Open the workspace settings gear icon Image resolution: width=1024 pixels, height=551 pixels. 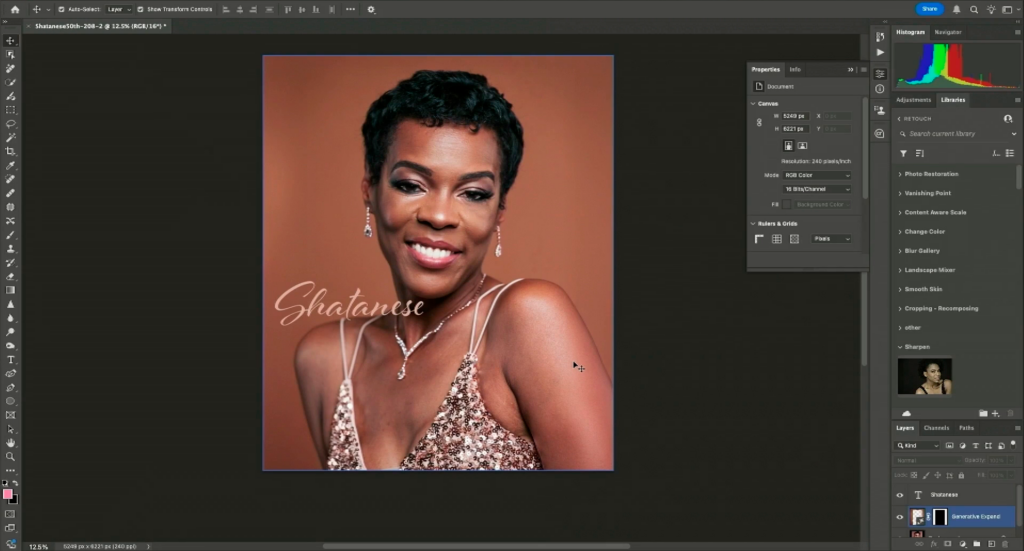[x=371, y=9]
